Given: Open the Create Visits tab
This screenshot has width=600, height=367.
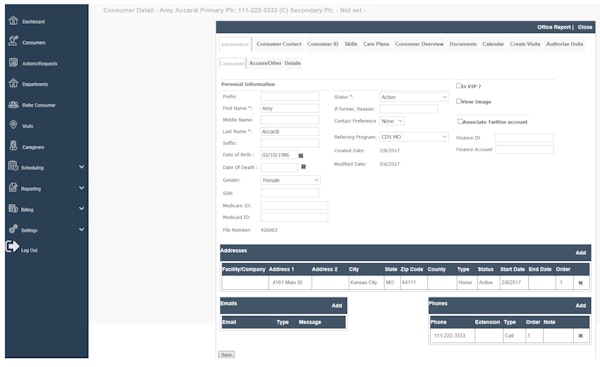Looking at the screenshot, I should tap(525, 44).
